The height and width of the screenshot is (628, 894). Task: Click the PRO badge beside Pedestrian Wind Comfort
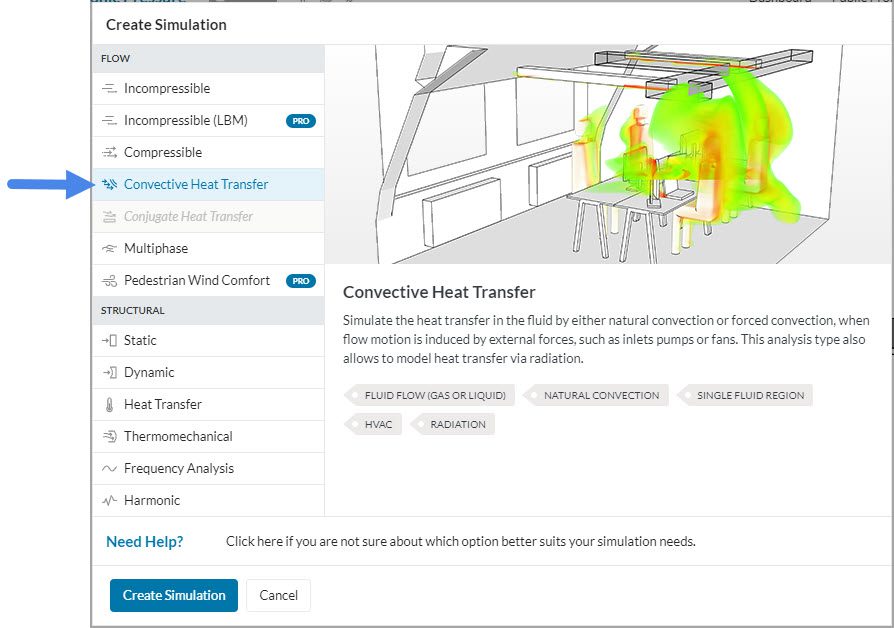point(300,281)
